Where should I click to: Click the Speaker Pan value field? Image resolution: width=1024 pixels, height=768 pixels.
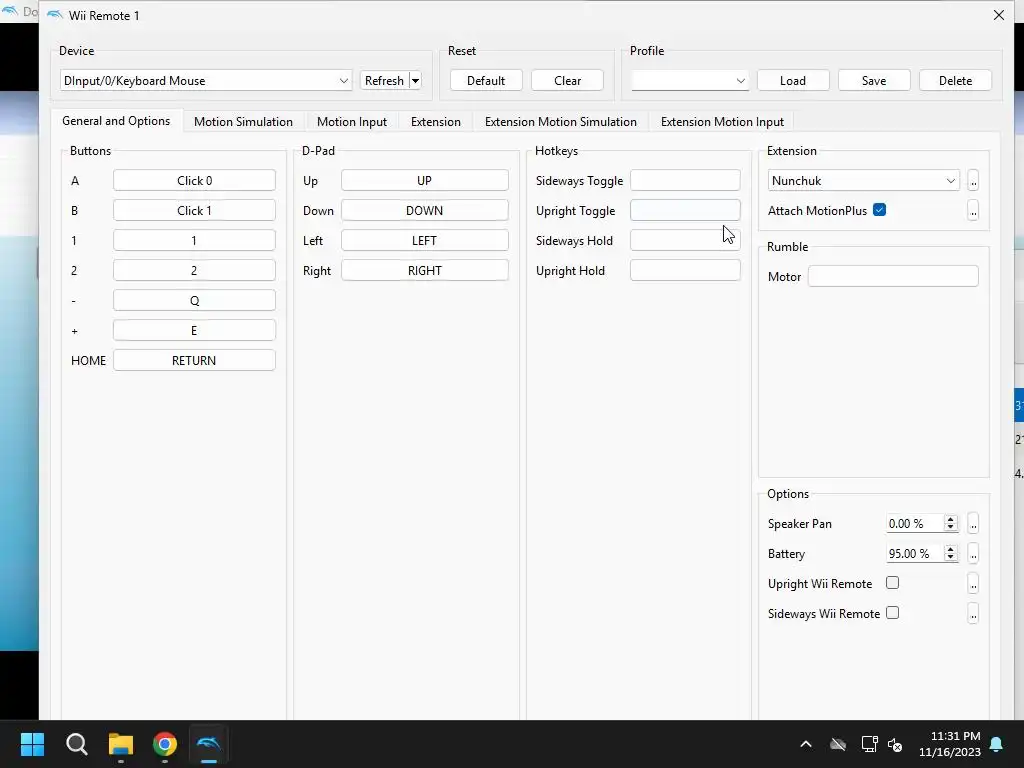pyautogui.click(x=915, y=523)
